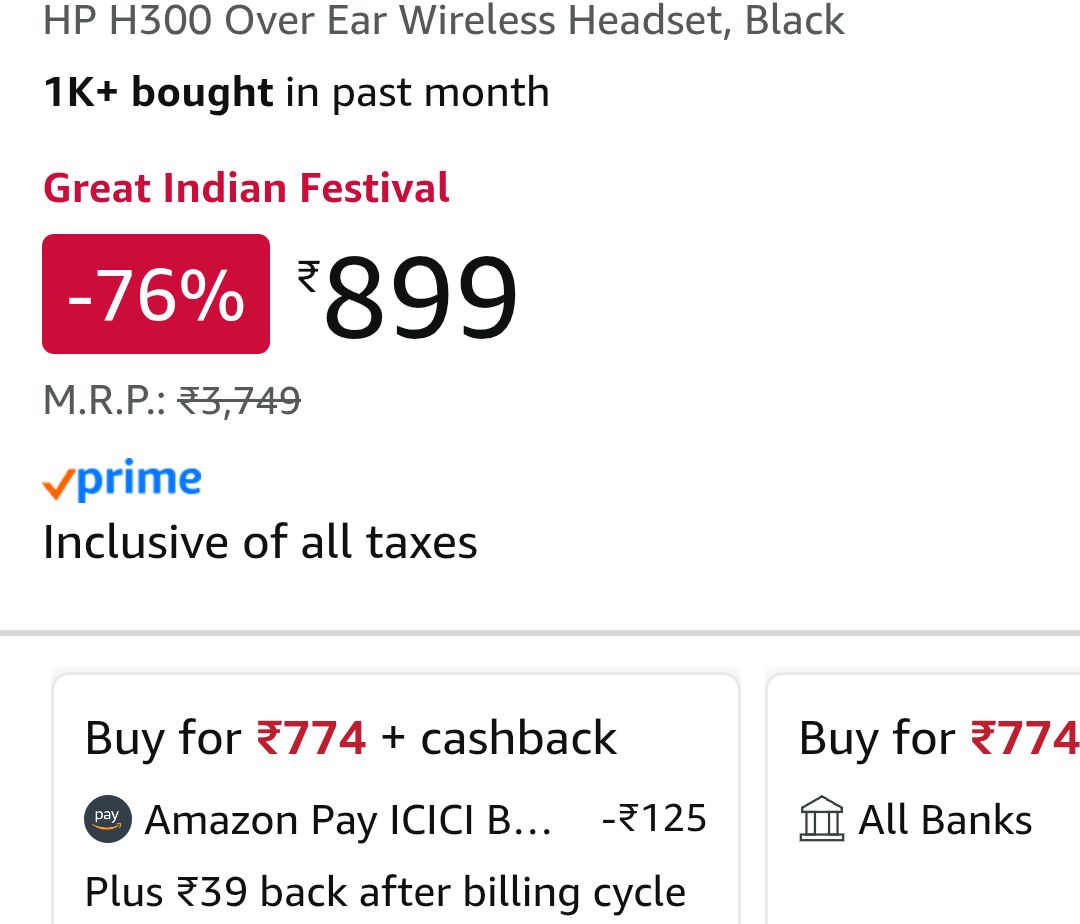
Task: Tap the red ₹774 price in first offer
Action: pos(311,739)
